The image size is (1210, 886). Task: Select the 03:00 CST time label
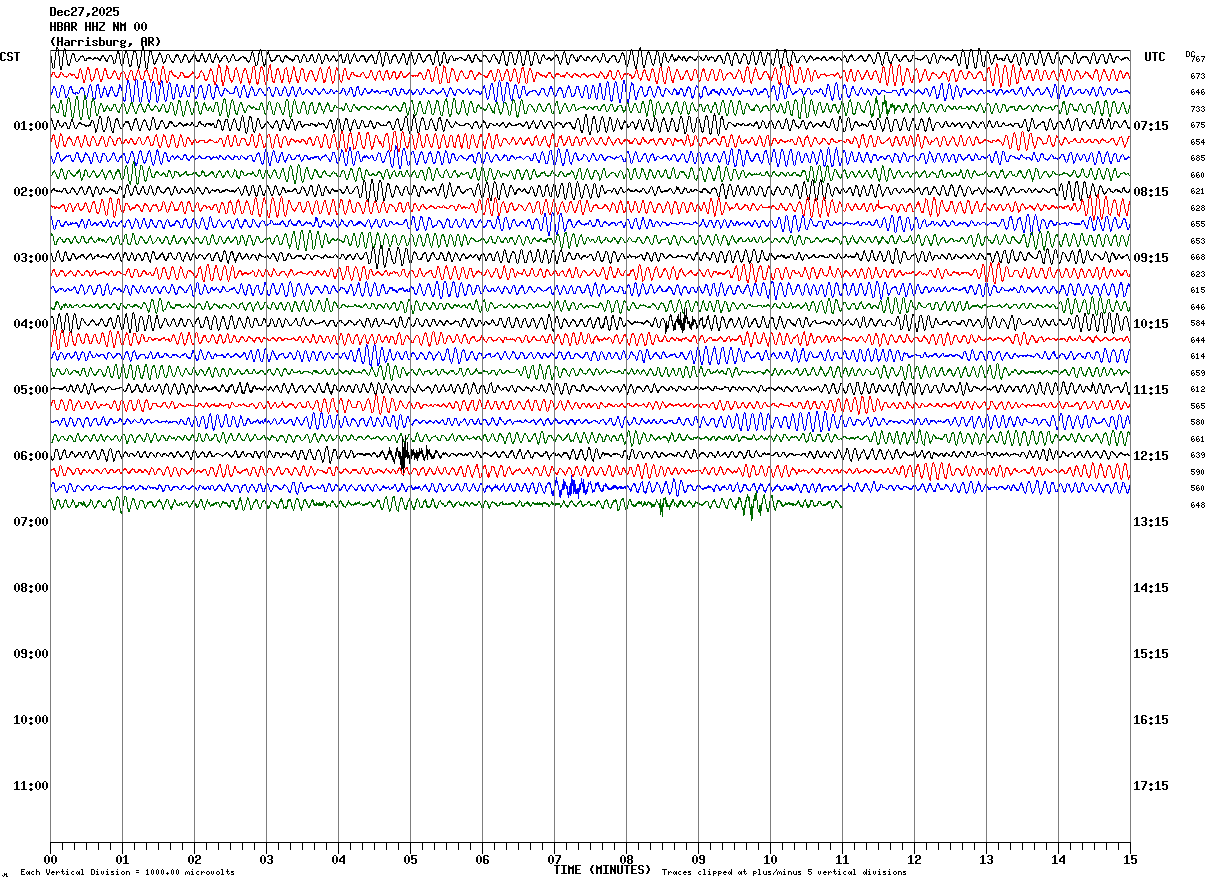point(31,258)
